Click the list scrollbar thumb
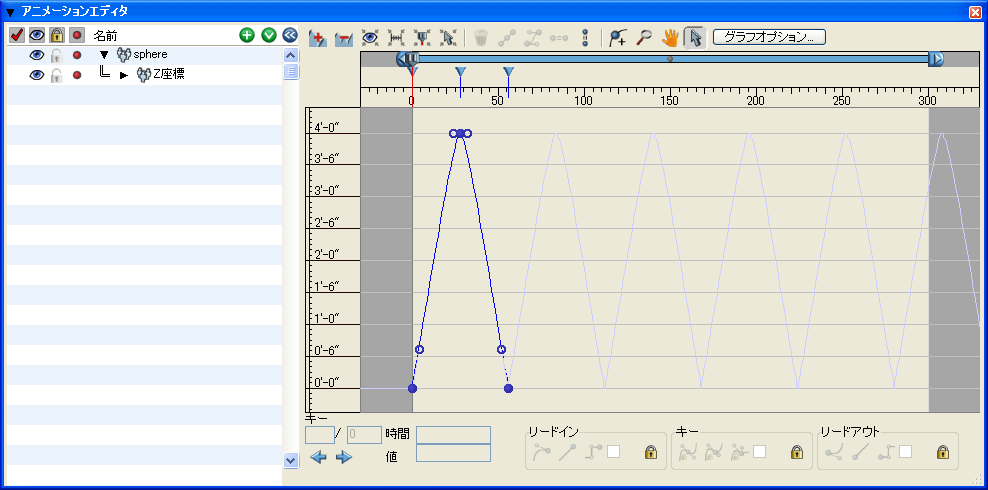Image resolution: width=988 pixels, height=490 pixels. [x=290, y=71]
